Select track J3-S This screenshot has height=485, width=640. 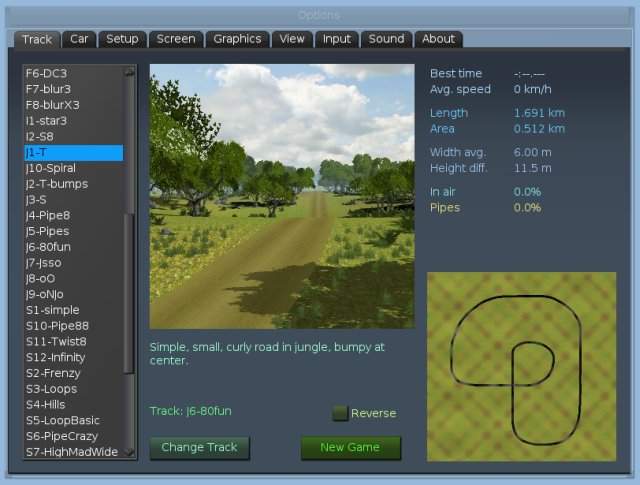click(x=74, y=200)
